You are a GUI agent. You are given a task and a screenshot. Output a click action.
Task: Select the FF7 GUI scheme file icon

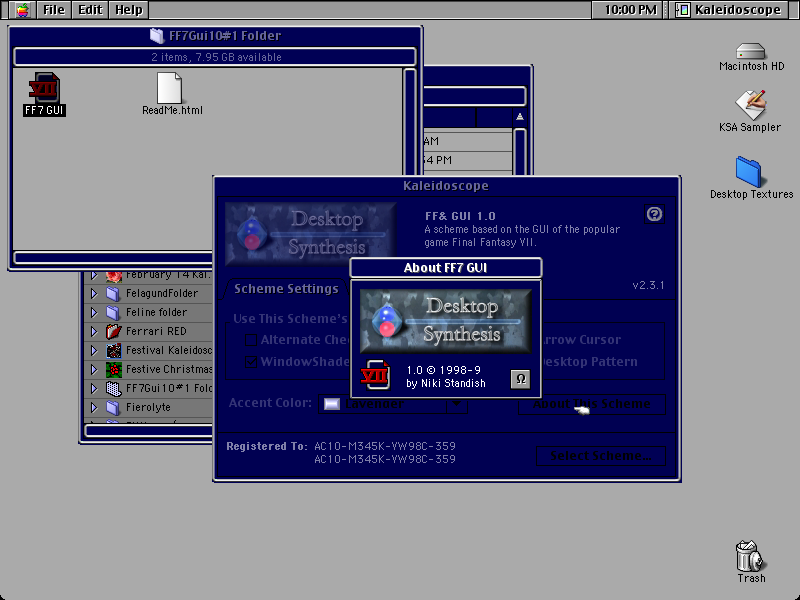(44, 88)
